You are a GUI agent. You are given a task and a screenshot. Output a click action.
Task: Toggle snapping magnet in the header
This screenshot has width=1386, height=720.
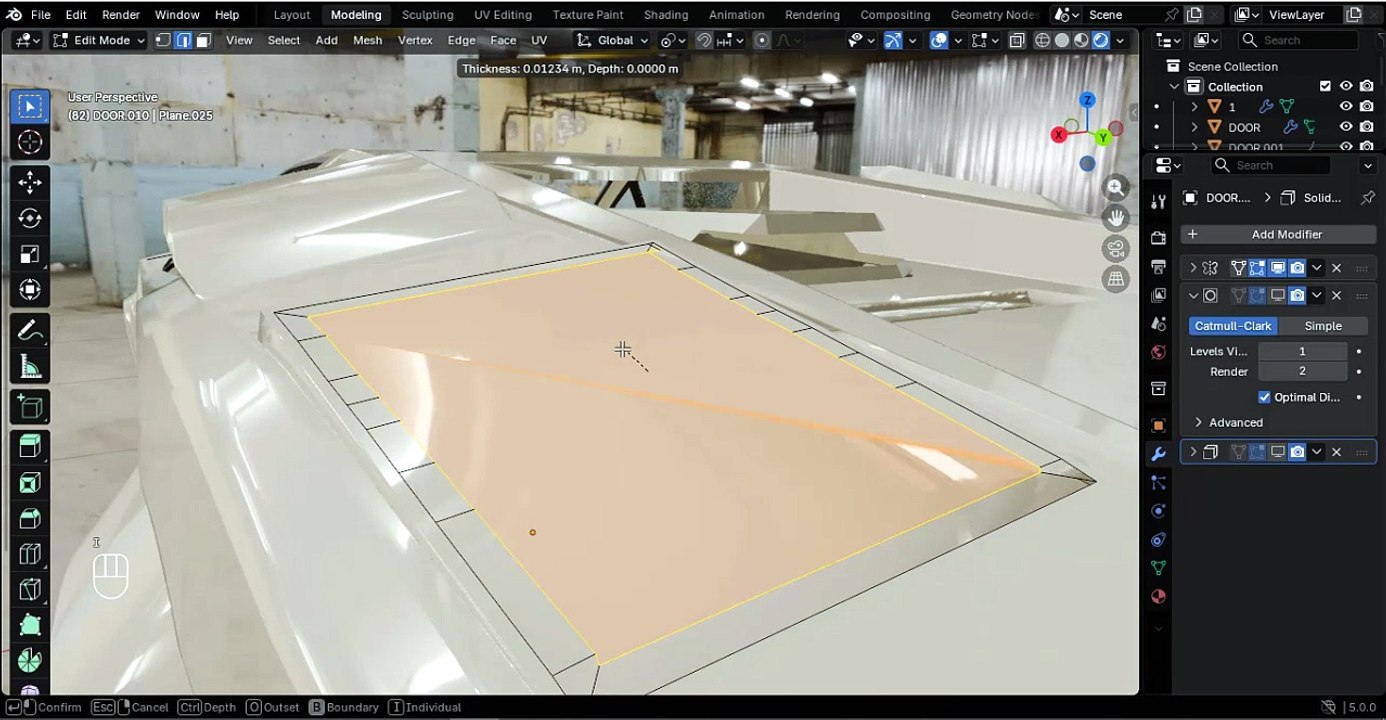pos(704,40)
